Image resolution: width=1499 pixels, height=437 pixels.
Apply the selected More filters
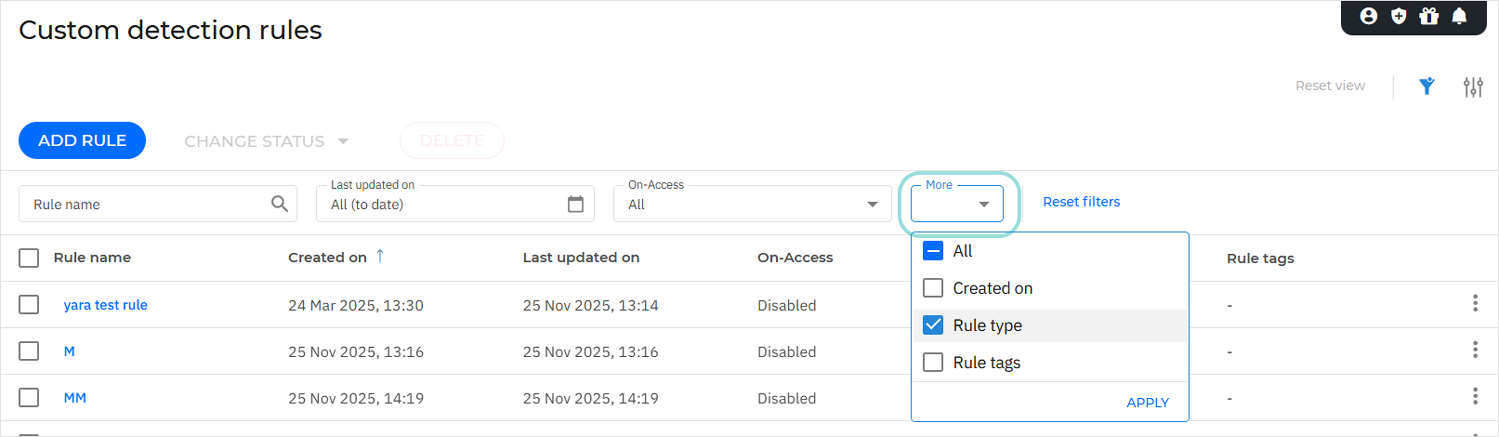pyautogui.click(x=1147, y=402)
